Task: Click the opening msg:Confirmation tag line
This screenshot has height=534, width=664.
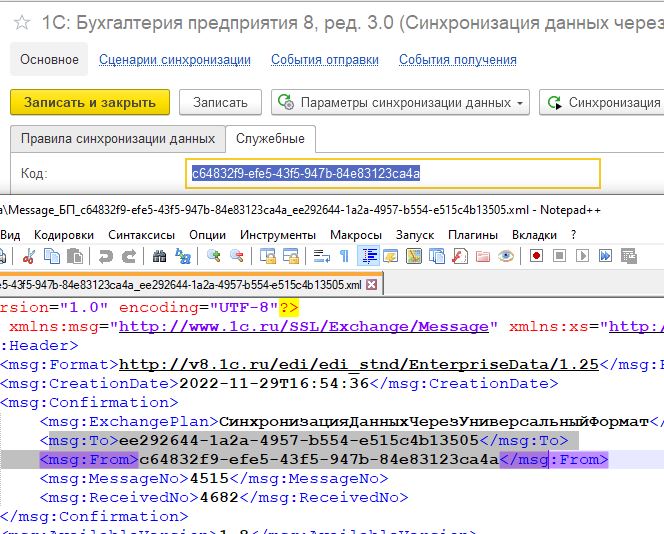Action: [x=89, y=403]
